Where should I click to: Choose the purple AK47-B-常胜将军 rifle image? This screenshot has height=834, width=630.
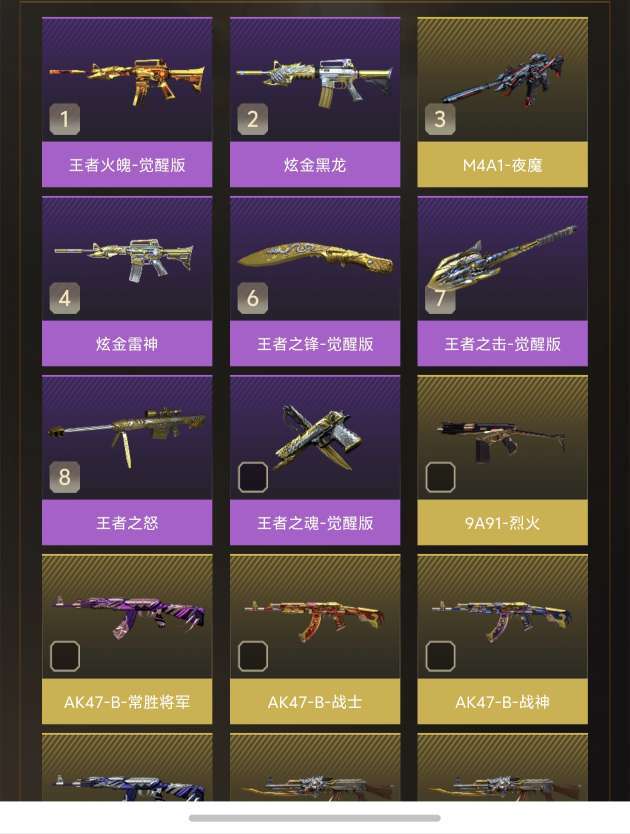point(127,614)
